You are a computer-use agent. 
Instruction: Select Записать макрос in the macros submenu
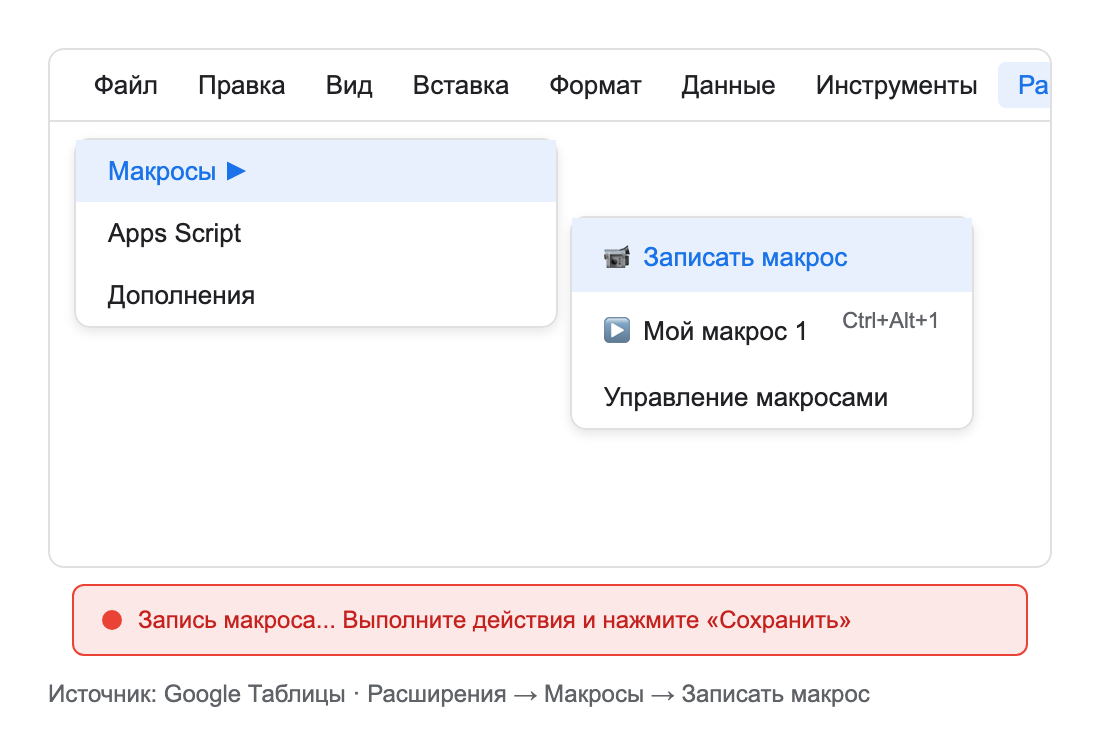747,257
